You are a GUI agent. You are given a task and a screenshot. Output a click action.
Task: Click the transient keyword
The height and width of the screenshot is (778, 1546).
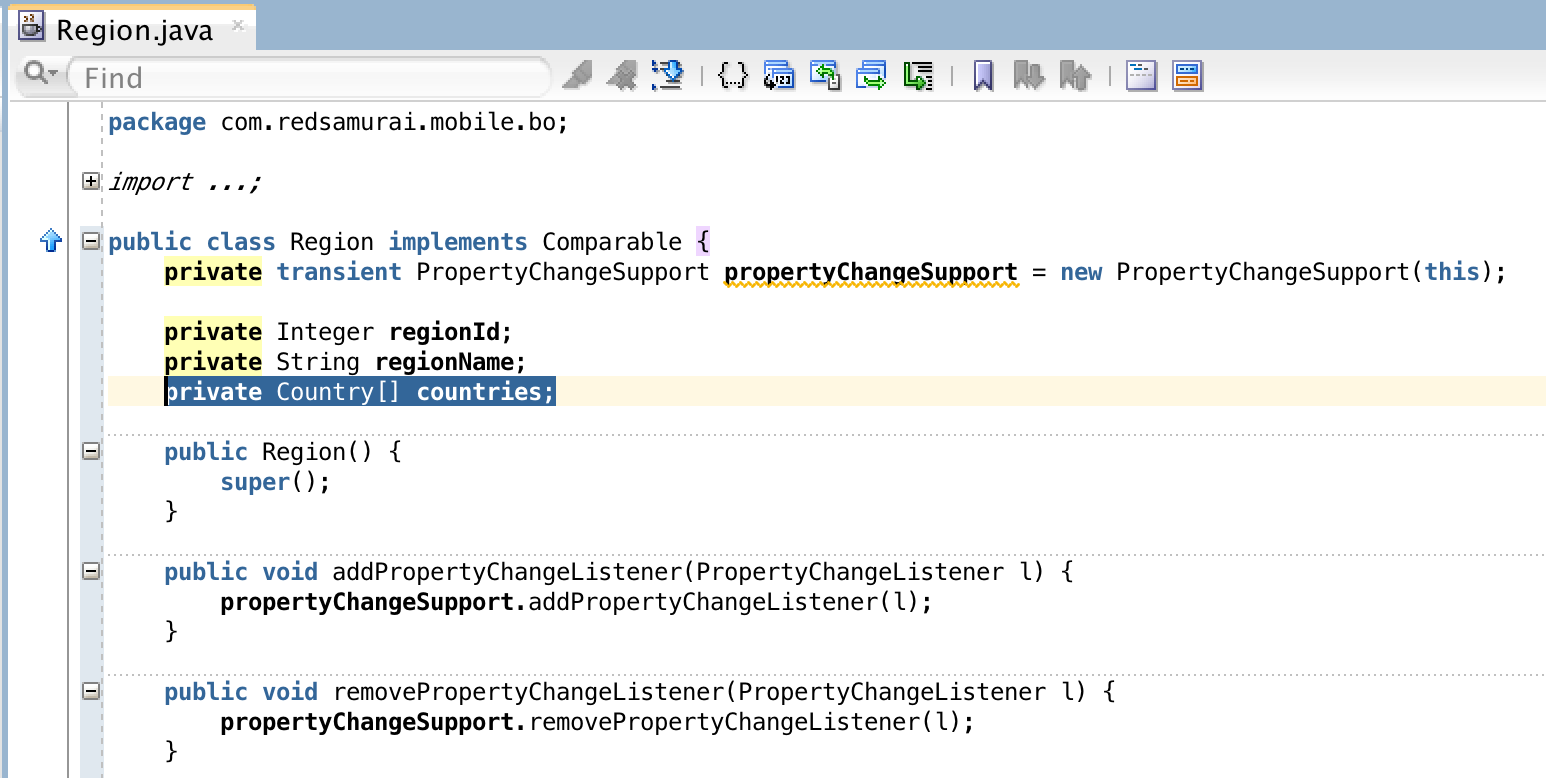pos(339,272)
